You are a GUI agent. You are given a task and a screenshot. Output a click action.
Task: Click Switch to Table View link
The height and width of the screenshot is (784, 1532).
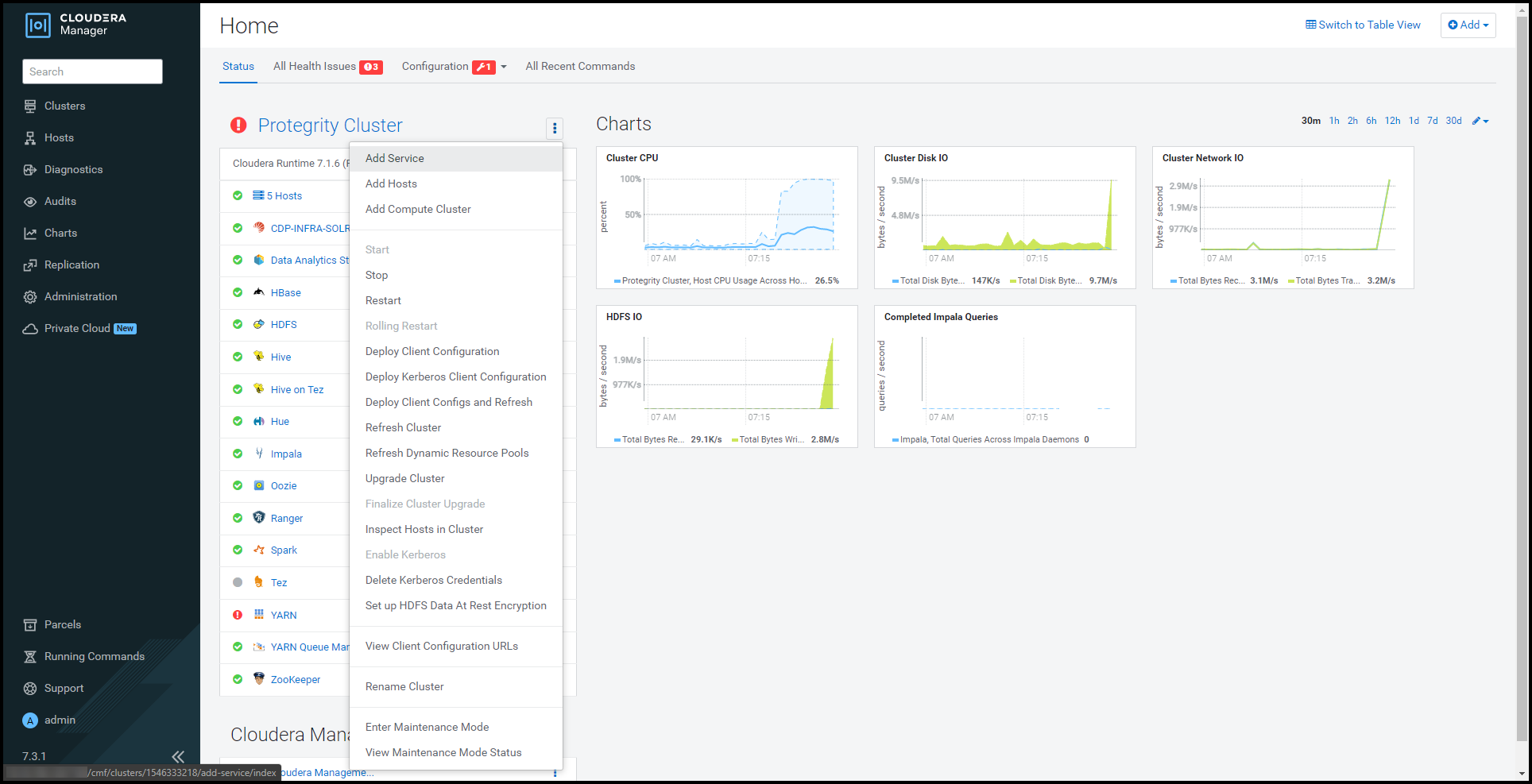click(1363, 25)
